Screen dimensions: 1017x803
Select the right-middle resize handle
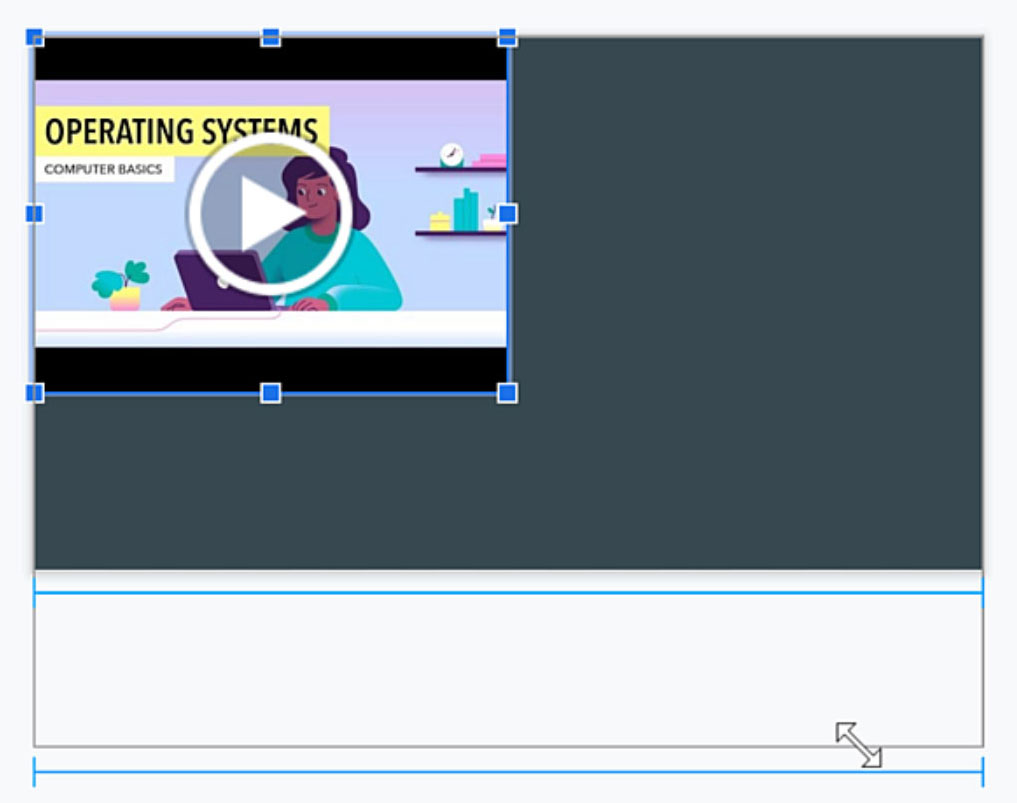pos(507,213)
